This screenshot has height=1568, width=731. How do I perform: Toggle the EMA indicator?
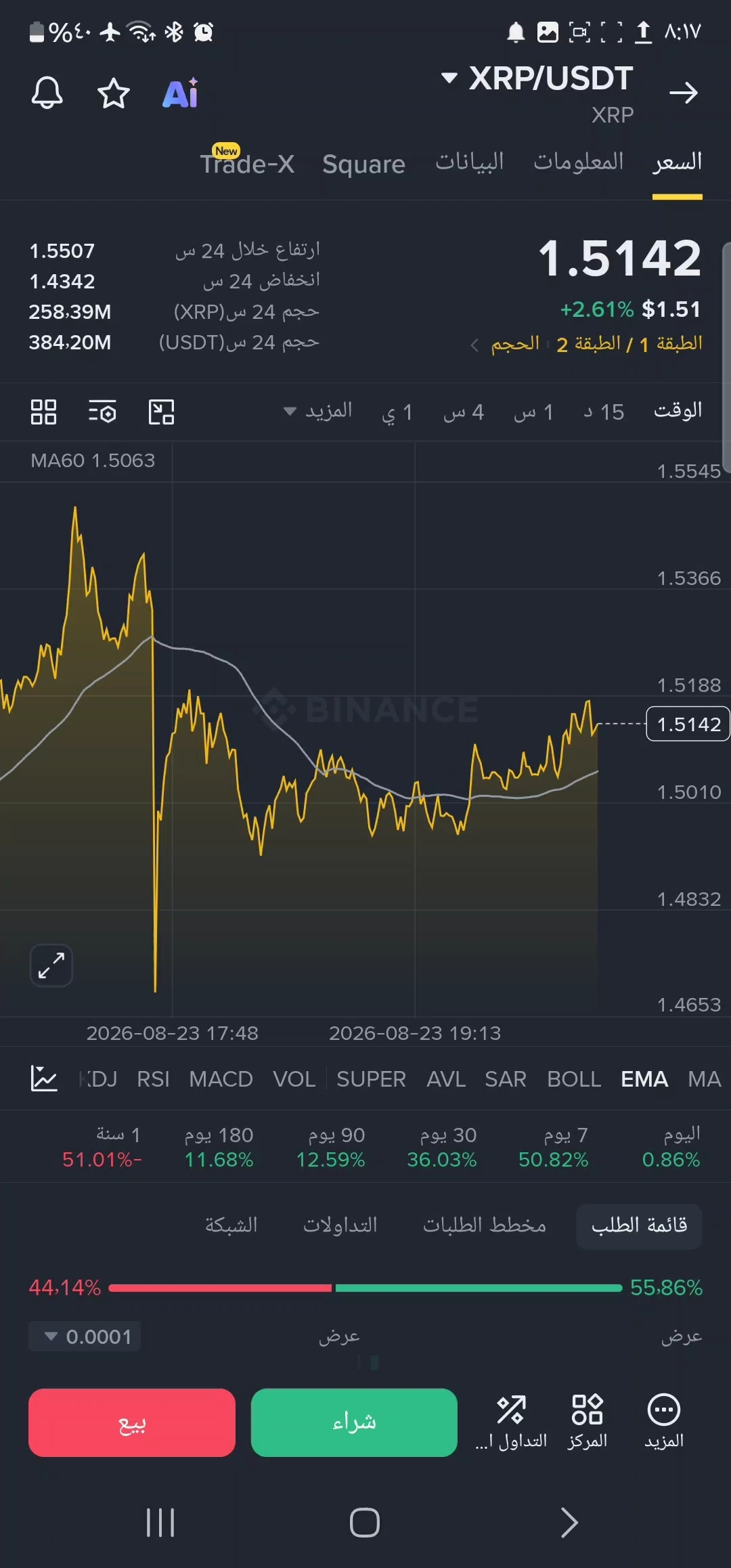point(644,1079)
